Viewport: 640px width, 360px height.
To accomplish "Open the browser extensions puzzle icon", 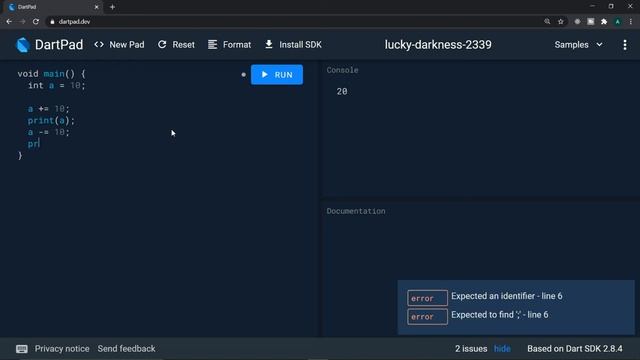I will (x=604, y=22).
